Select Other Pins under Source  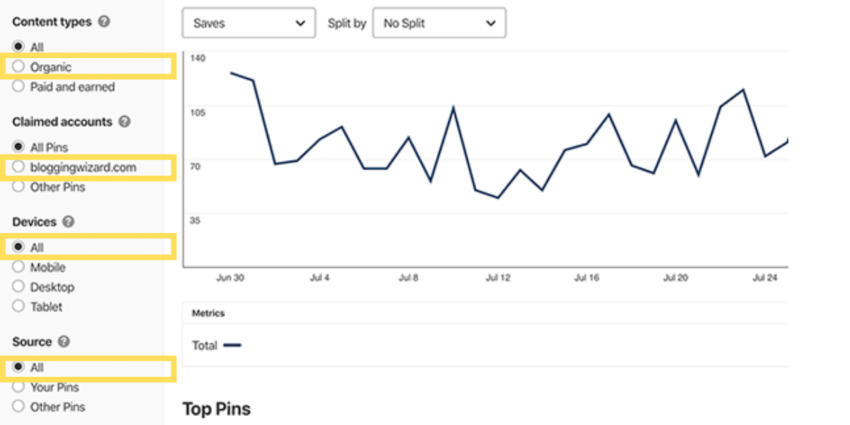click(x=18, y=407)
